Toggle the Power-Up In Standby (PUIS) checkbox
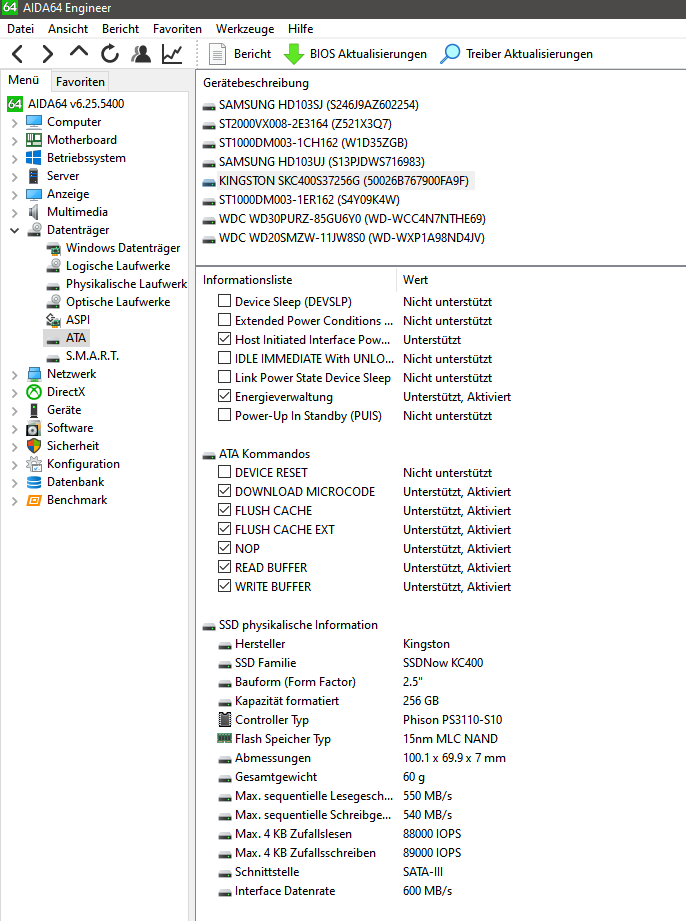The width and height of the screenshot is (686, 921). (224, 415)
